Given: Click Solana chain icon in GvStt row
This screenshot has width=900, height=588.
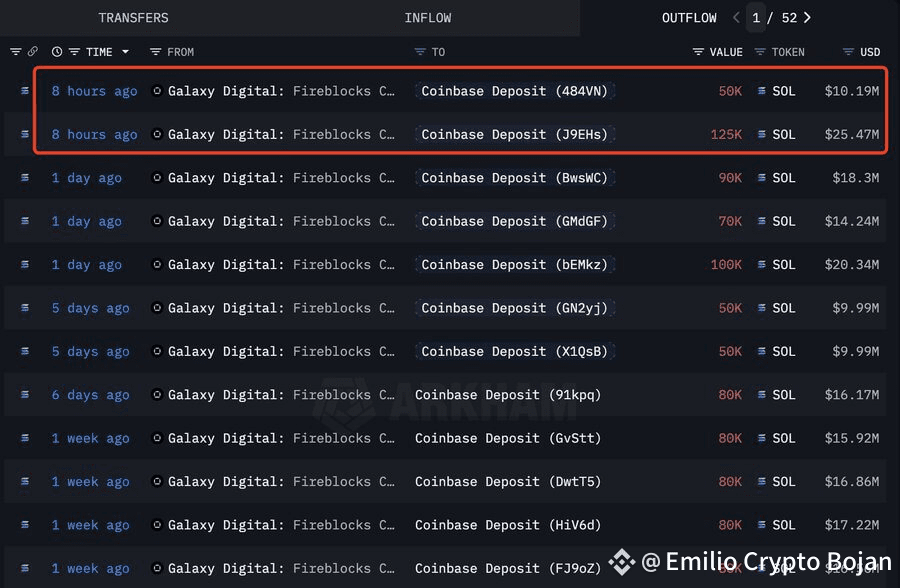Looking at the screenshot, I should [25, 438].
